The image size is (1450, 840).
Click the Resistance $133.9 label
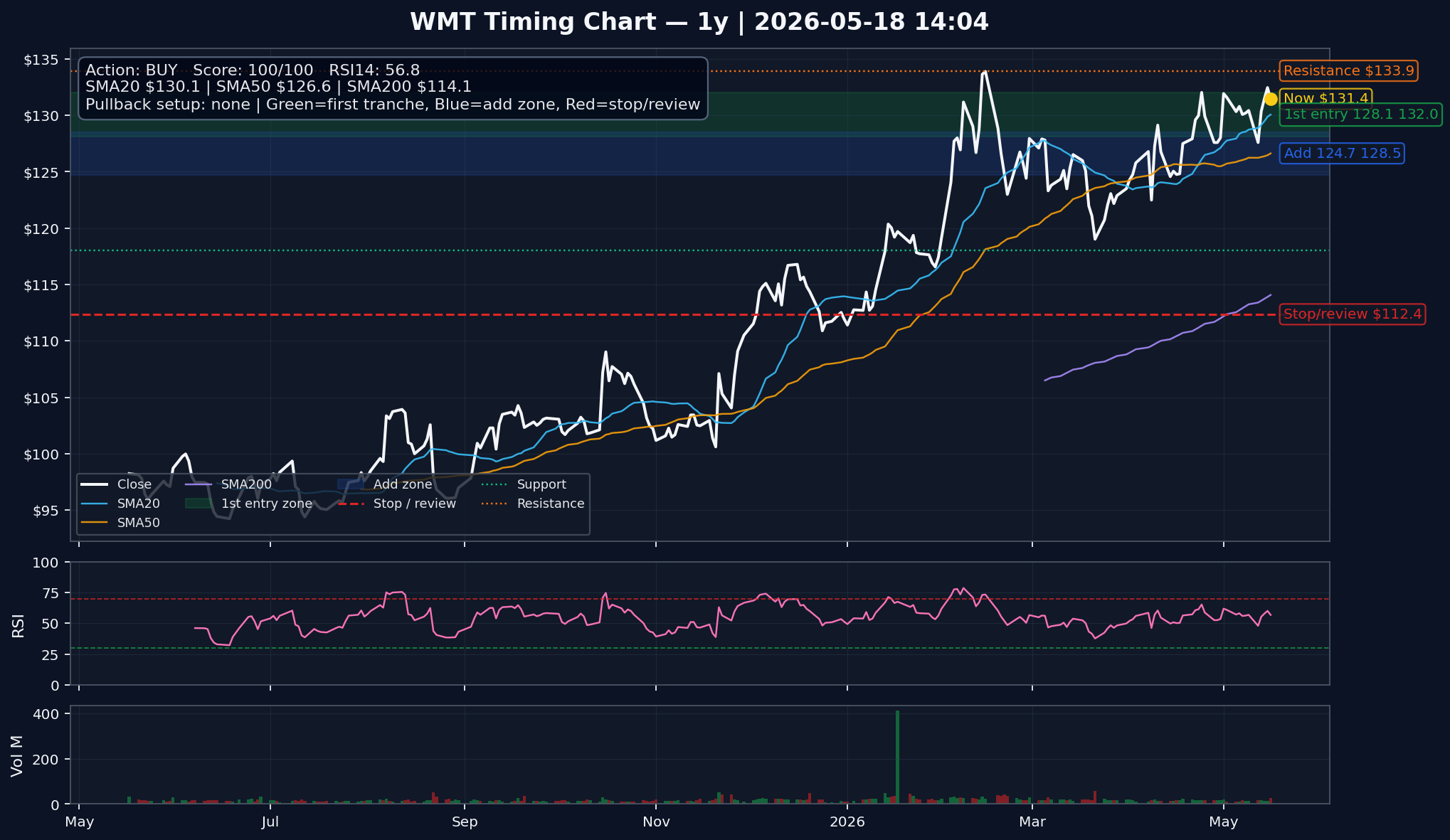[x=1348, y=71]
